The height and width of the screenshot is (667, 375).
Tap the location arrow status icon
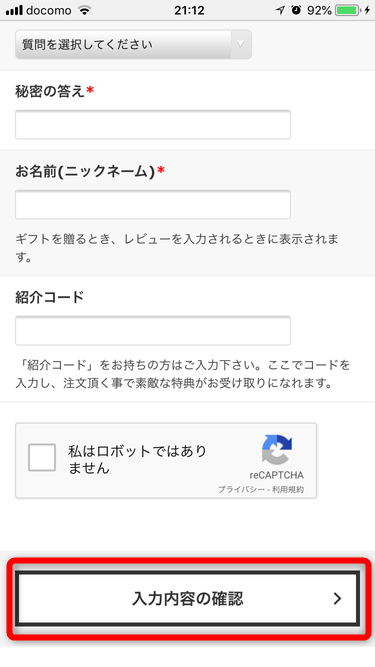click(x=280, y=10)
